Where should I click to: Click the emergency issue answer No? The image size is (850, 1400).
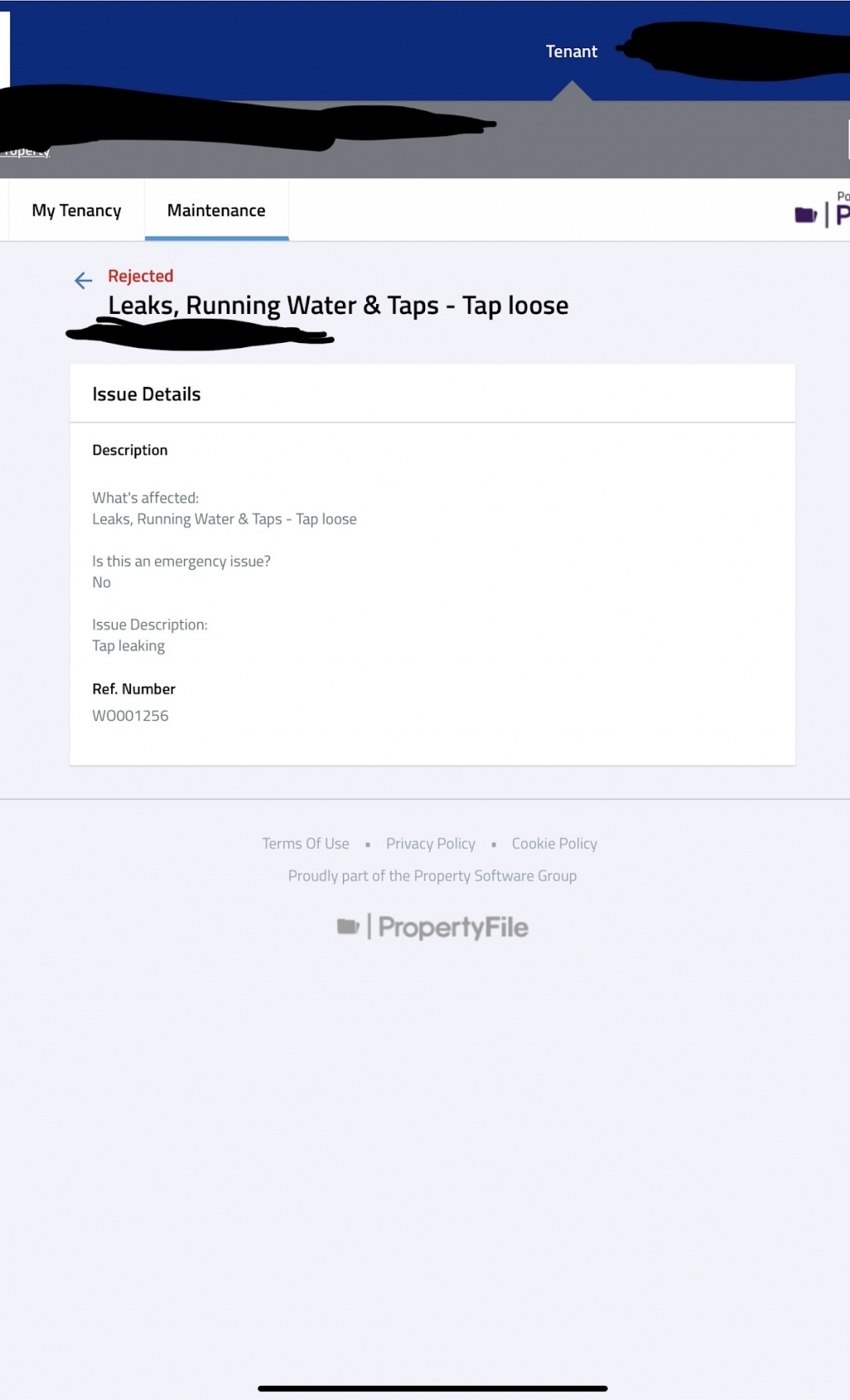(x=101, y=583)
